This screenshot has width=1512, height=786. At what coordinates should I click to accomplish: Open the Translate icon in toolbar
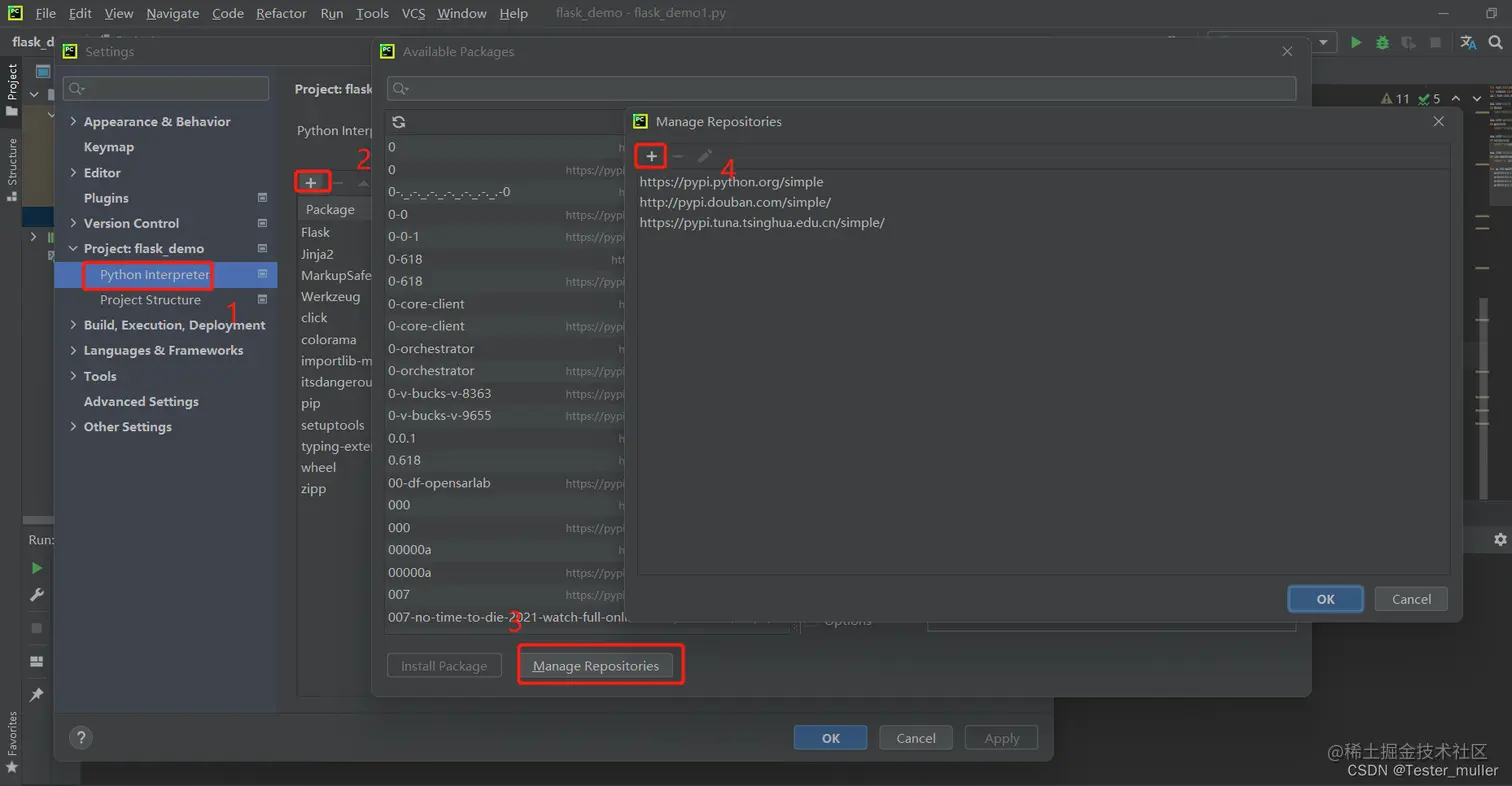[1468, 42]
